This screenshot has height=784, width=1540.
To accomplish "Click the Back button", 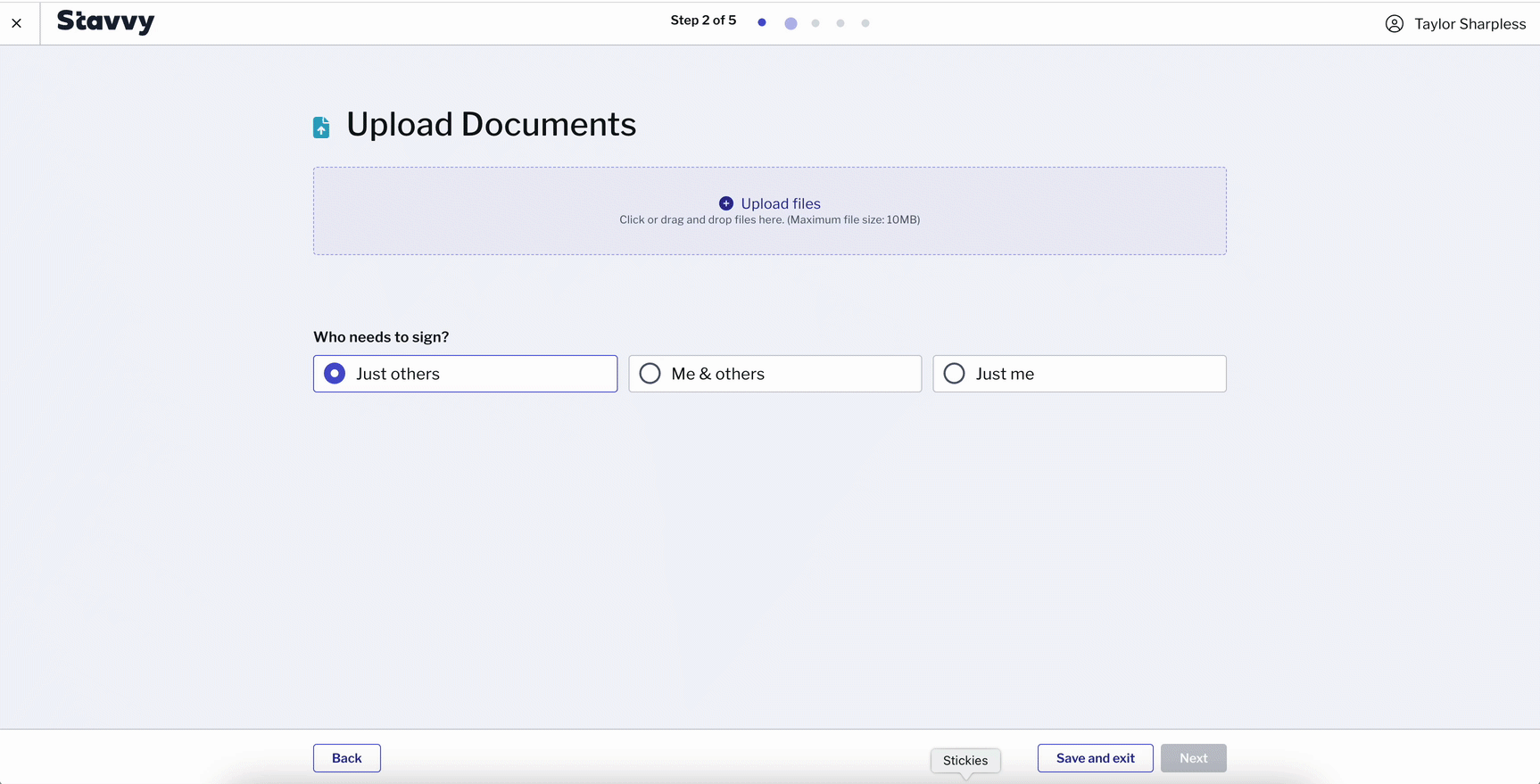I will (x=347, y=758).
